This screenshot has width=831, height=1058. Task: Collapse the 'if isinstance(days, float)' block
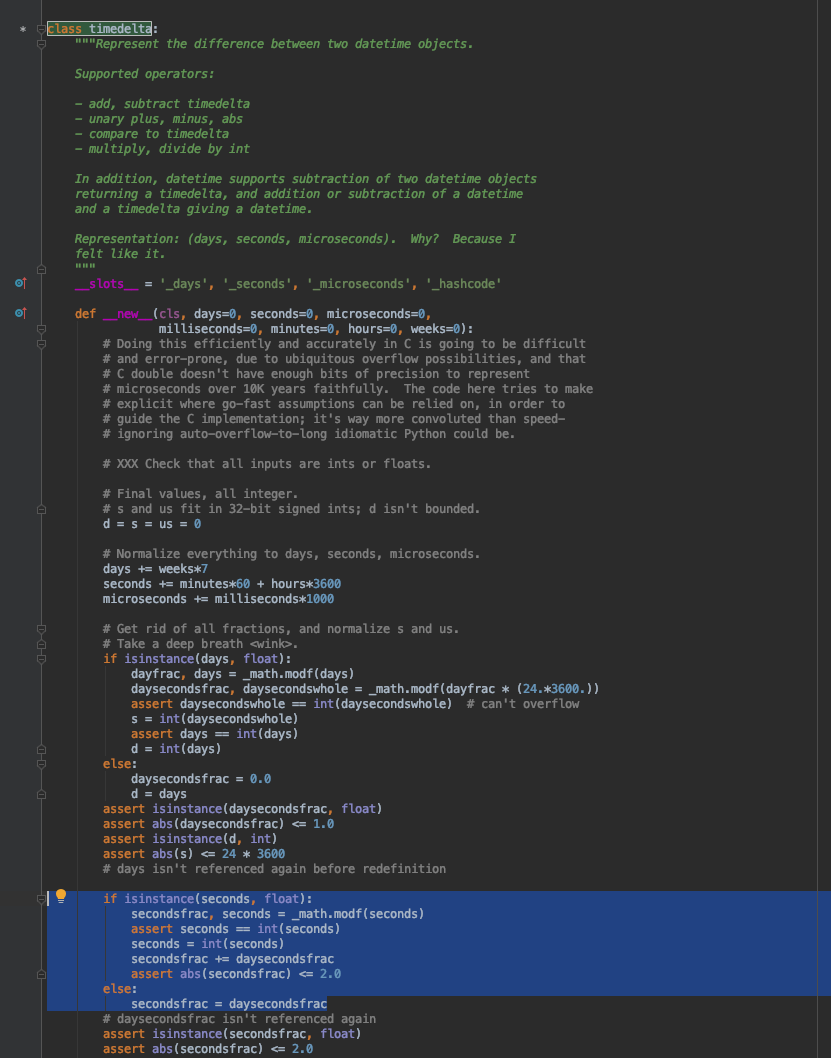tap(41, 659)
